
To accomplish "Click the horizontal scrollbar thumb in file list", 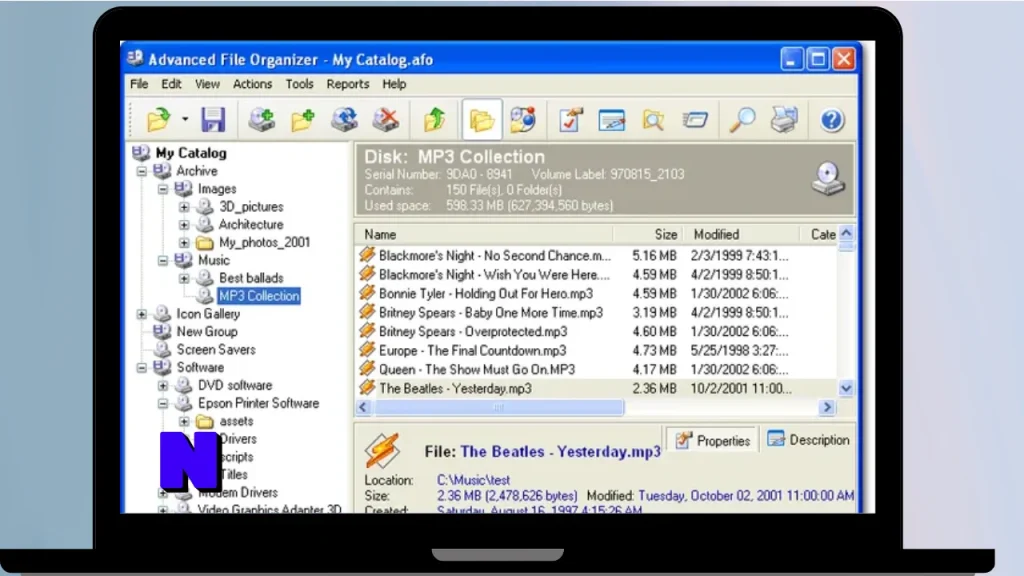I will [498, 408].
